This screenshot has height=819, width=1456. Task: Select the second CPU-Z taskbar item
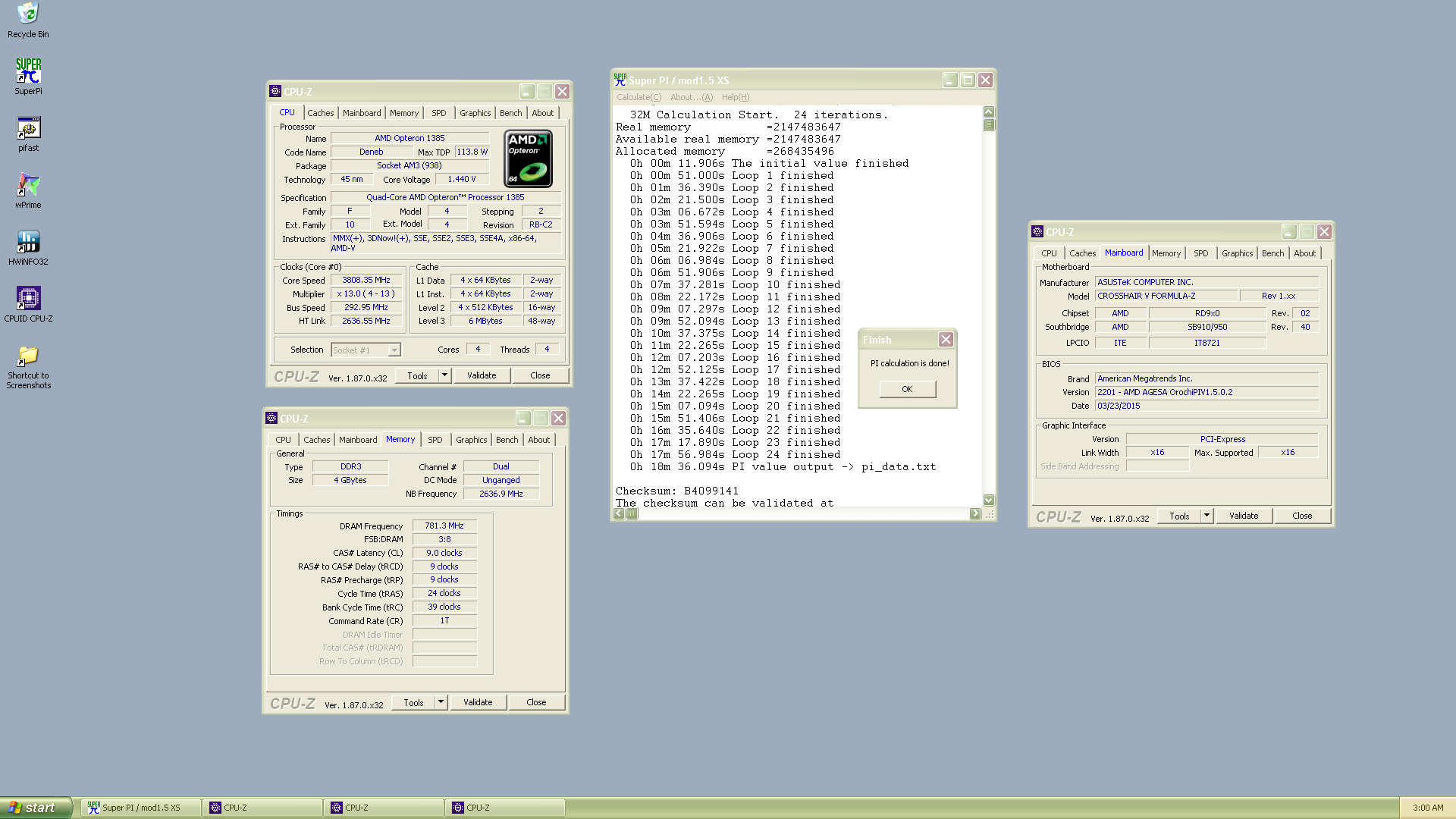point(384,808)
